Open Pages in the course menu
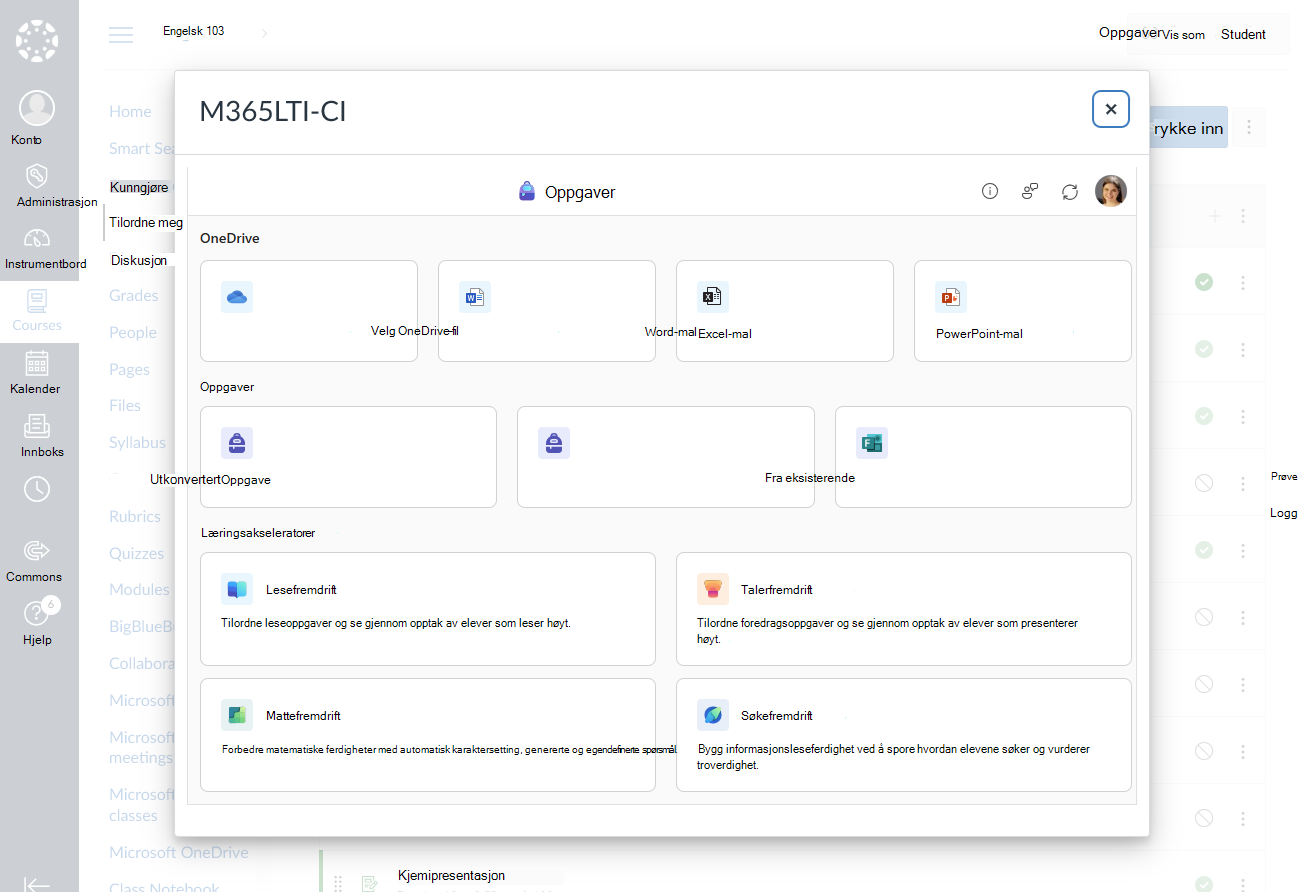 pyautogui.click(x=129, y=370)
